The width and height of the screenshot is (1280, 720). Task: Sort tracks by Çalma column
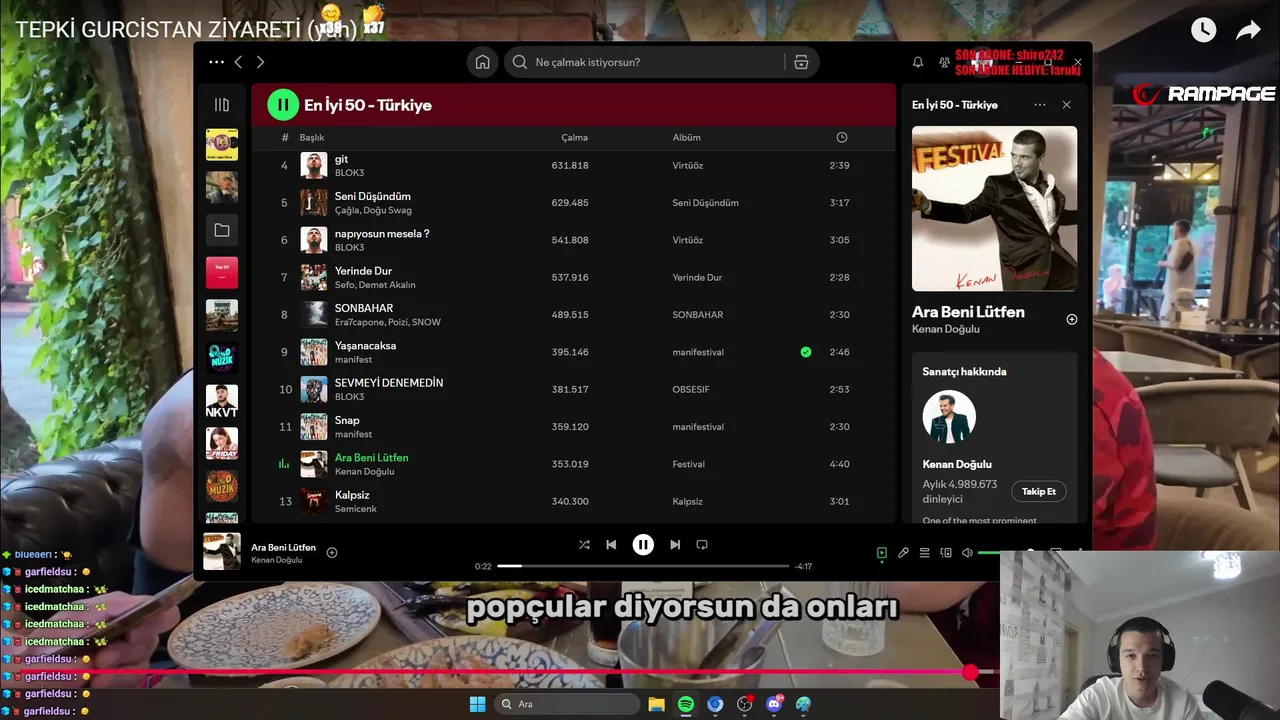pos(574,137)
